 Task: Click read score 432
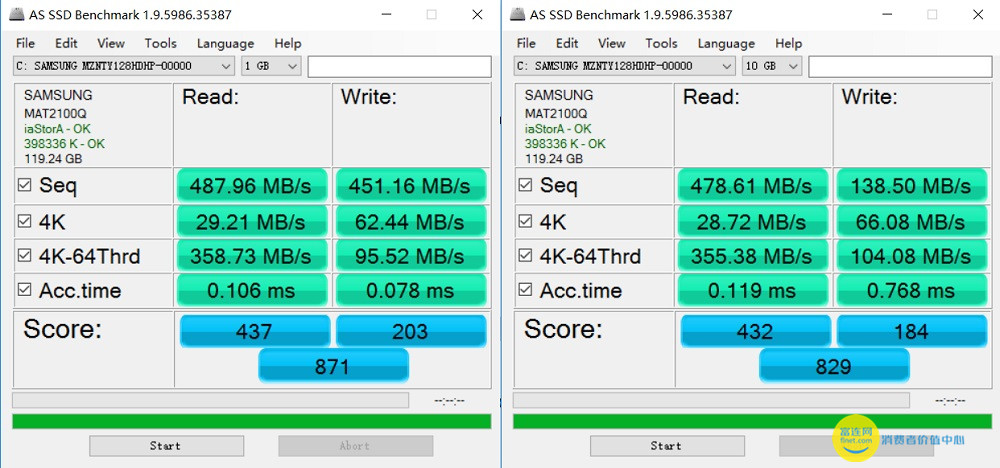pyautogui.click(x=755, y=331)
